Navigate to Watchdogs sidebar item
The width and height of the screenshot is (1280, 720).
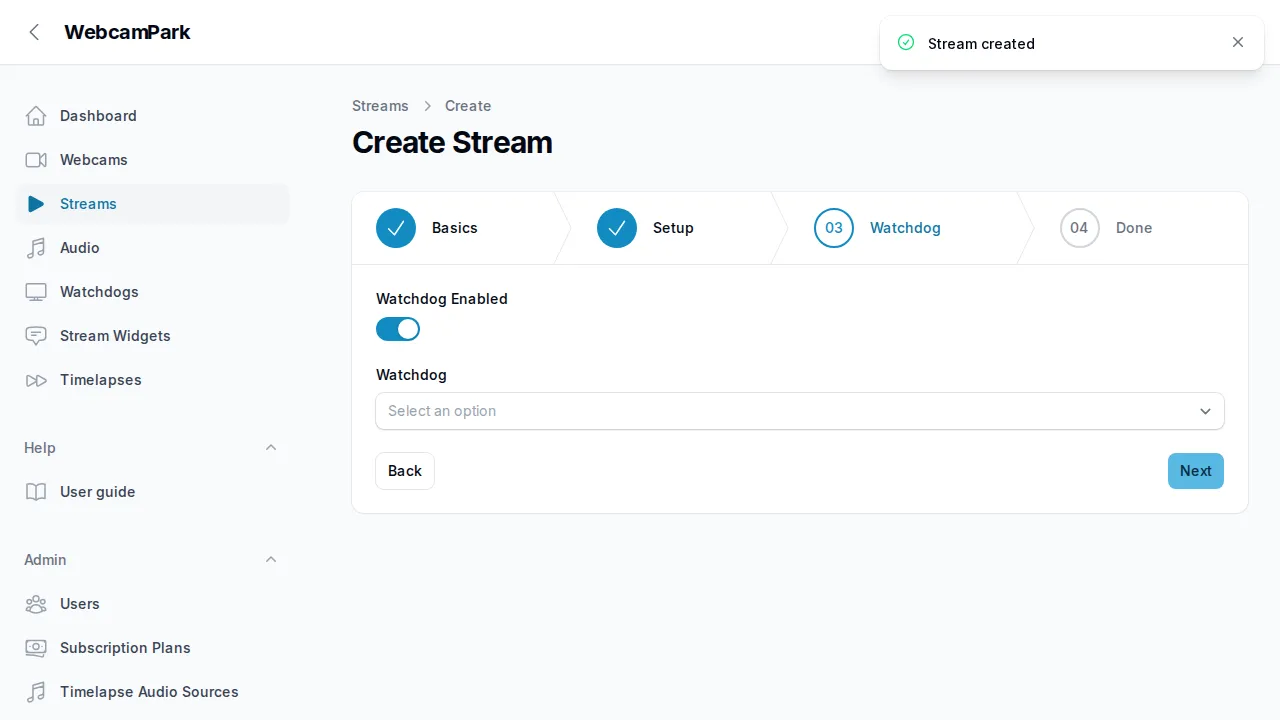coord(153,292)
